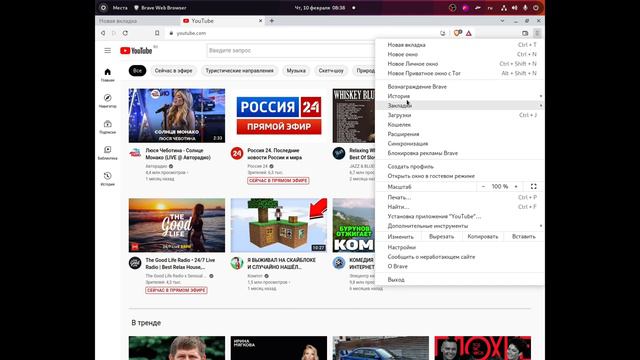
Task: Click Cut in the edit row
Action: click(441, 237)
